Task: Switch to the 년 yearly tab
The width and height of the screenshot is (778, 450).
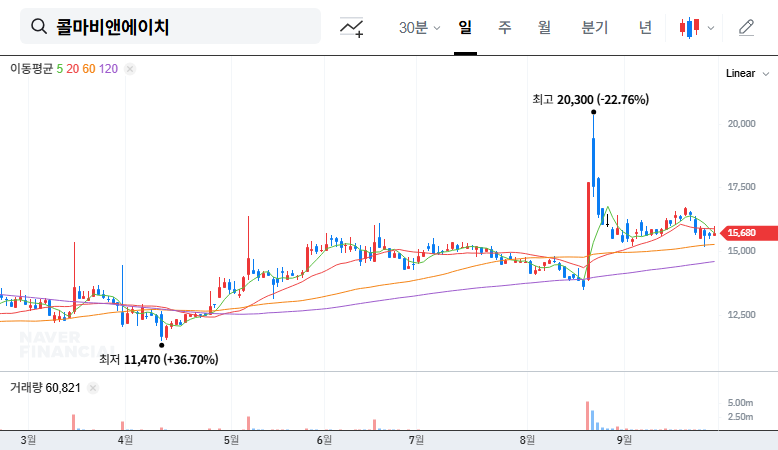Action: (645, 27)
